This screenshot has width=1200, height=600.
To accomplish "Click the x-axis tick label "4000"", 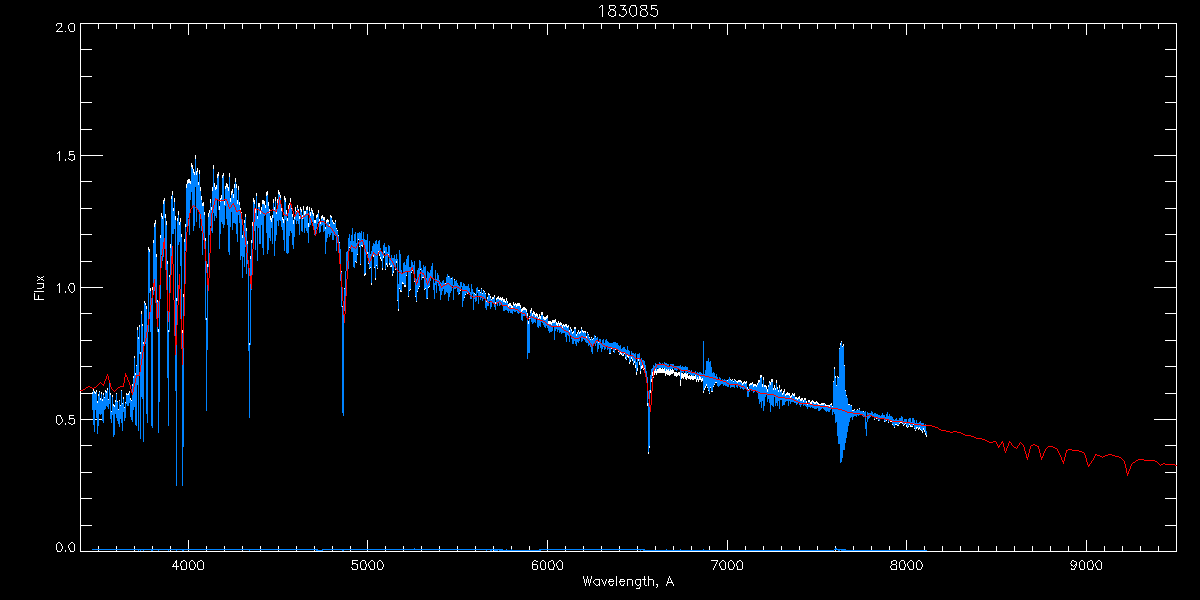I will (188, 565).
